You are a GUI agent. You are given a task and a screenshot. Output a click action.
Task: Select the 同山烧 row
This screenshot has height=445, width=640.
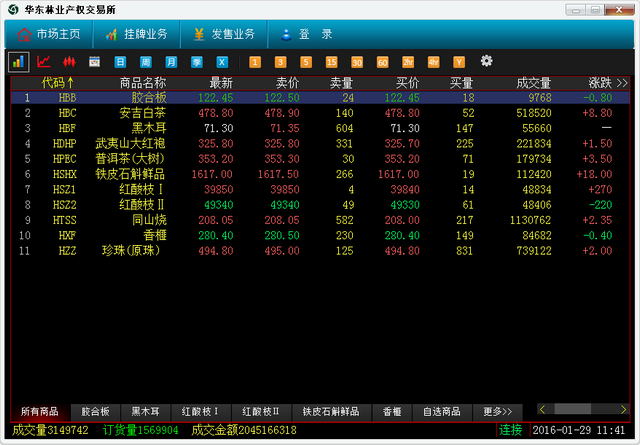[x=320, y=220]
